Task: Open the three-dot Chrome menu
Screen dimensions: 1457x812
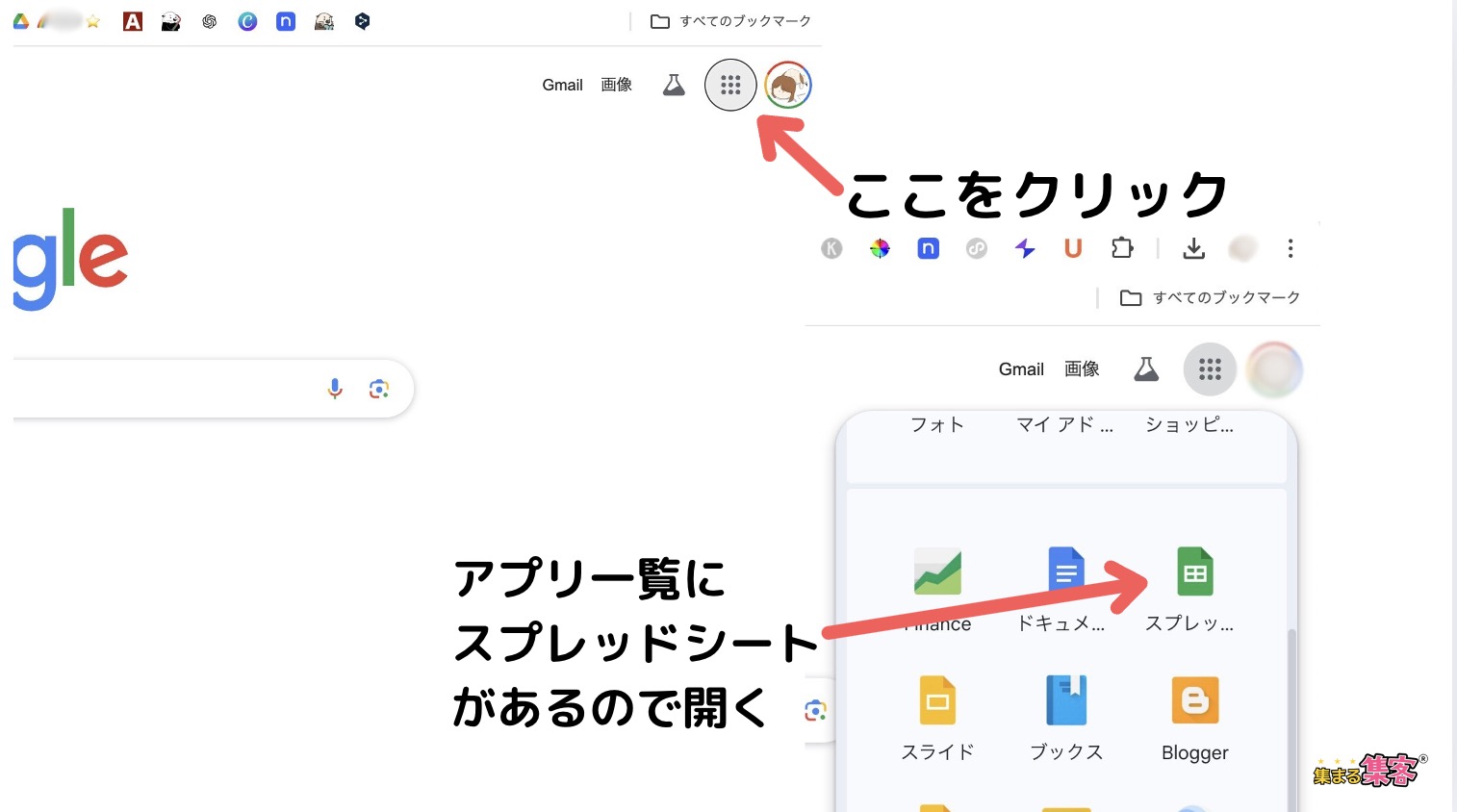Action: pos(1291,248)
